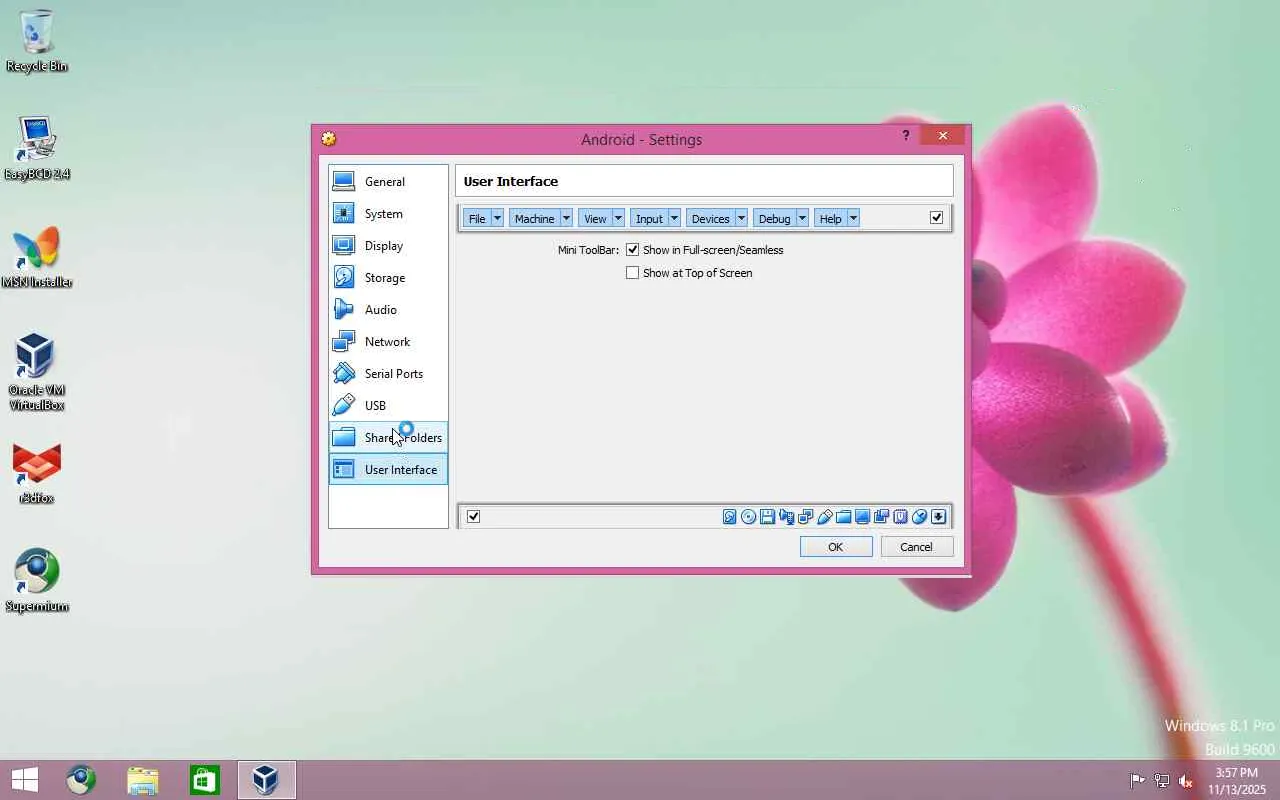Click the keyboard host-key arrow indicator
This screenshot has height=800, width=1280.
(938, 517)
